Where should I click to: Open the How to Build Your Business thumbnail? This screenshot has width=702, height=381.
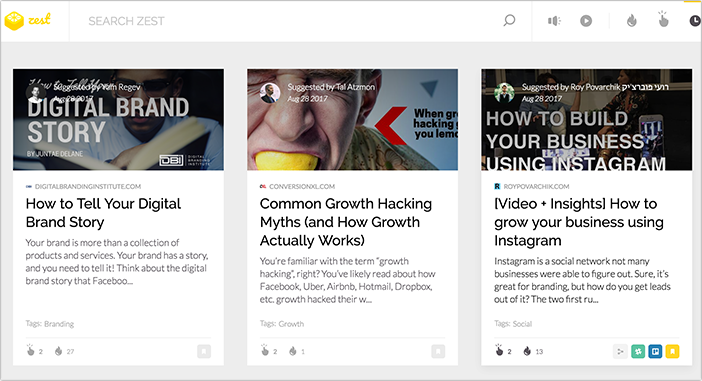point(586,120)
